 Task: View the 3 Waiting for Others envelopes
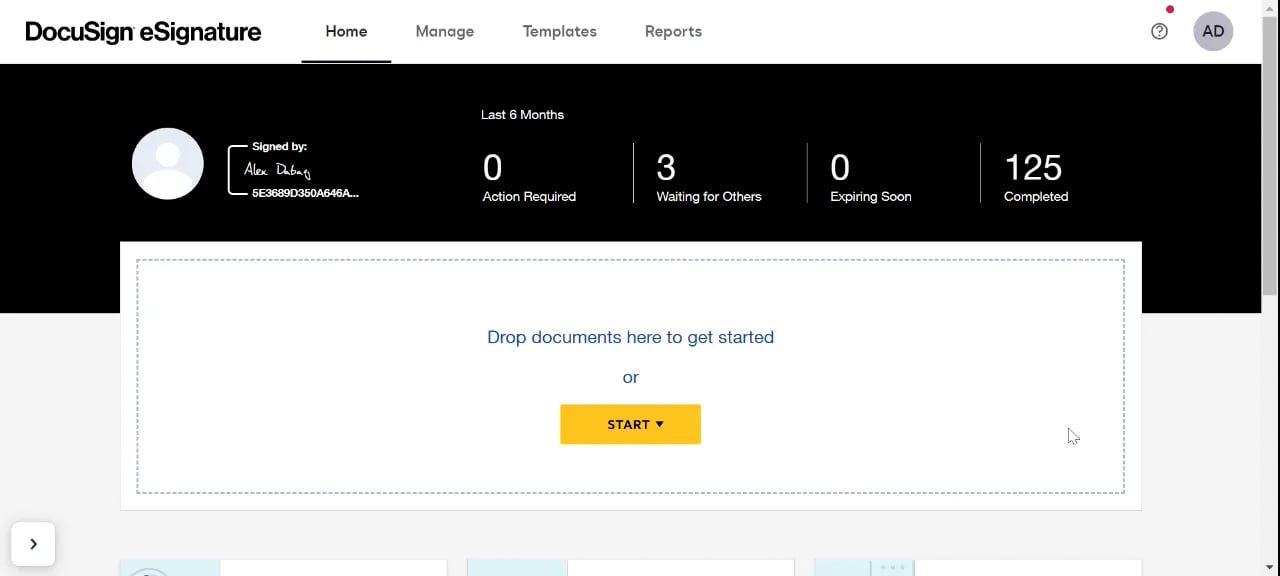pos(708,177)
